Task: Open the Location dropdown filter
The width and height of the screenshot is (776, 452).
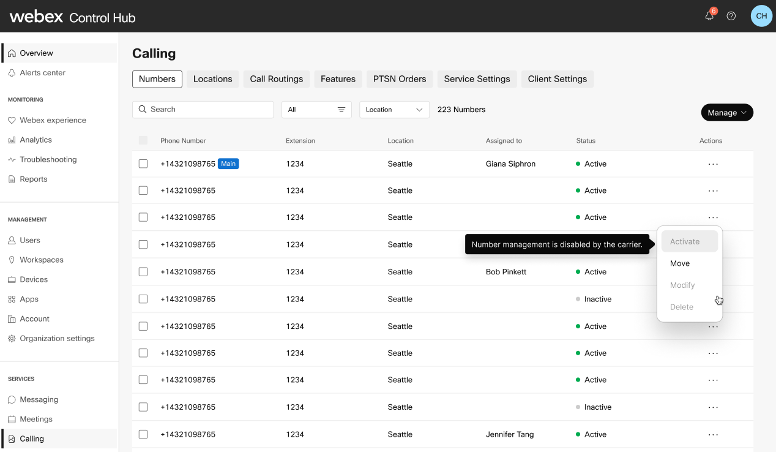Action: [x=393, y=110]
